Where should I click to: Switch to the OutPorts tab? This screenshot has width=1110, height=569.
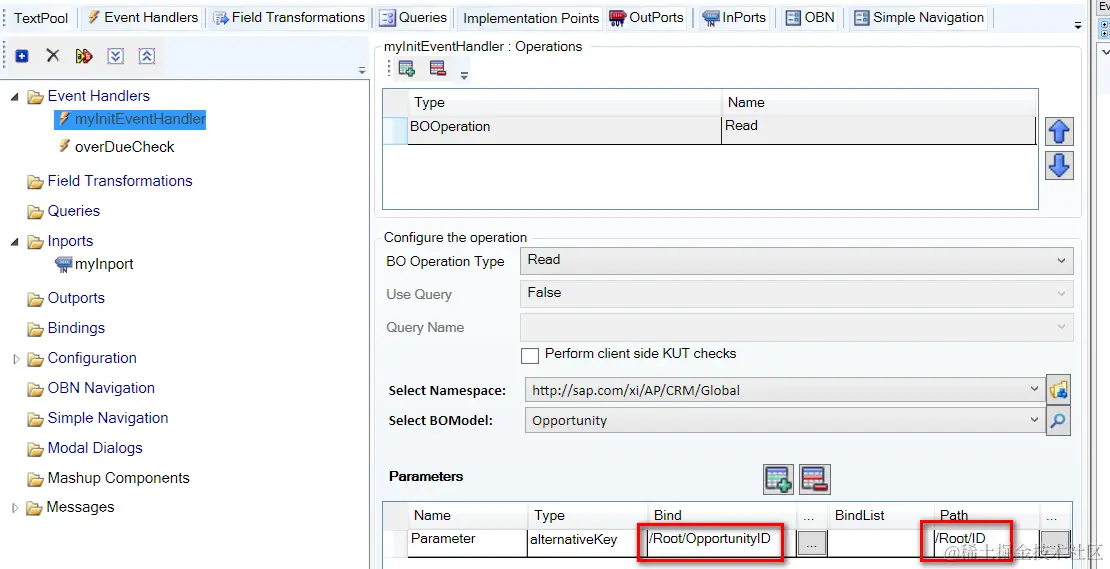(647, 18)
